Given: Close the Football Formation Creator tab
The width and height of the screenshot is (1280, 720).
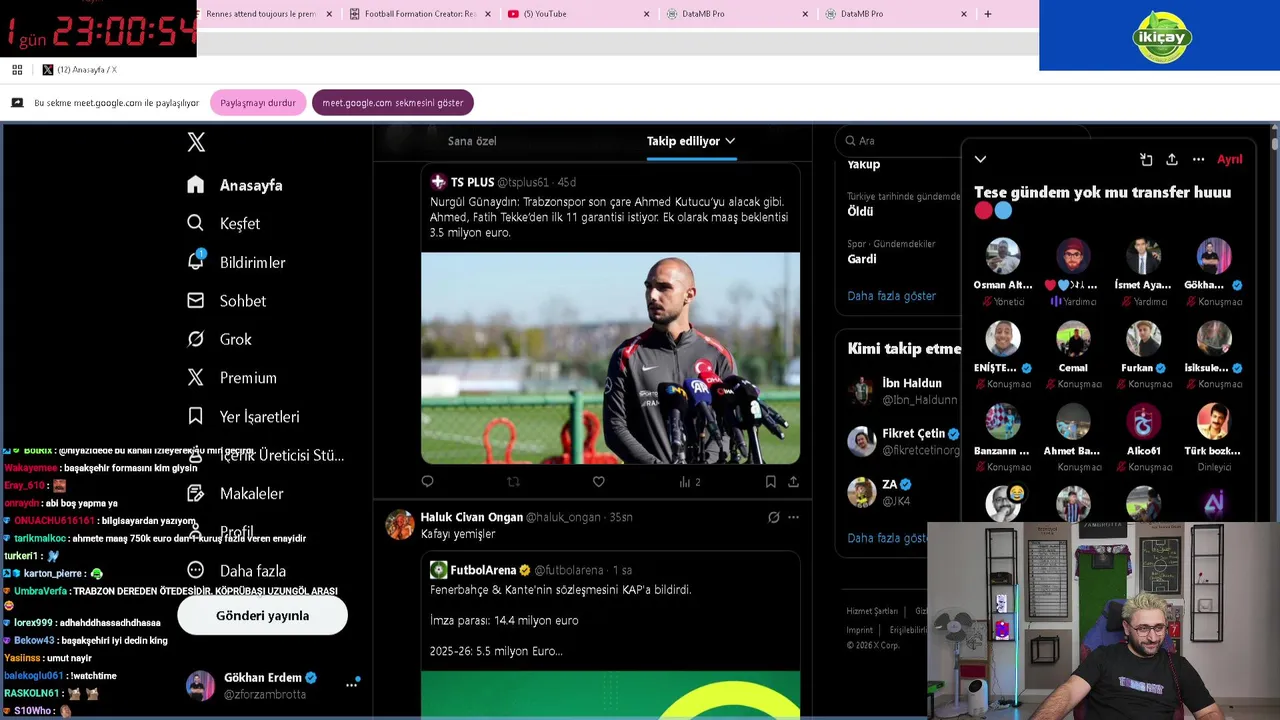Looking at the screenshot, I should pyautogui.click(x=488, y=14).
